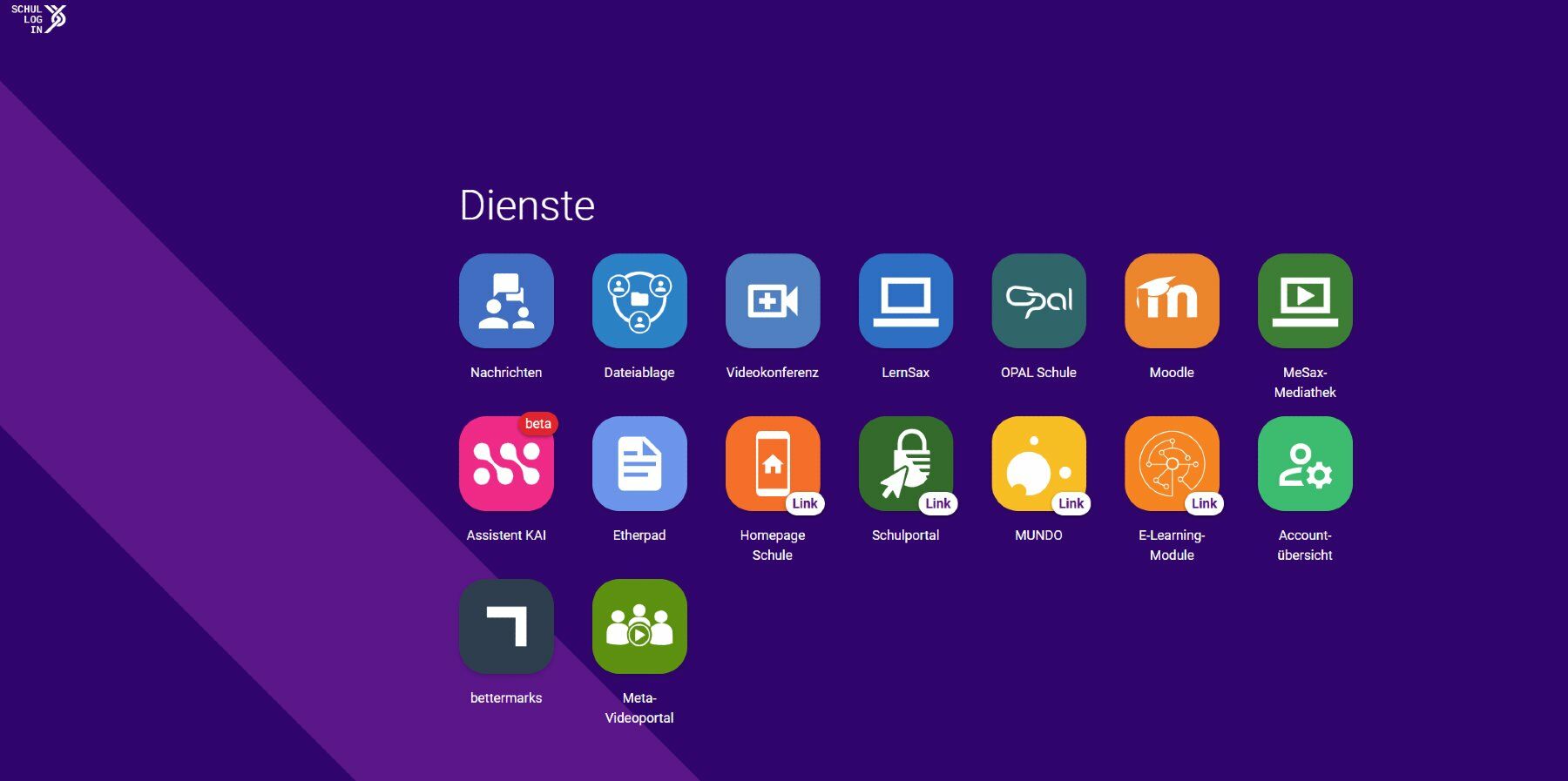
Task: Click the "Moodle" text label
Action: [x=1172, y=373]
